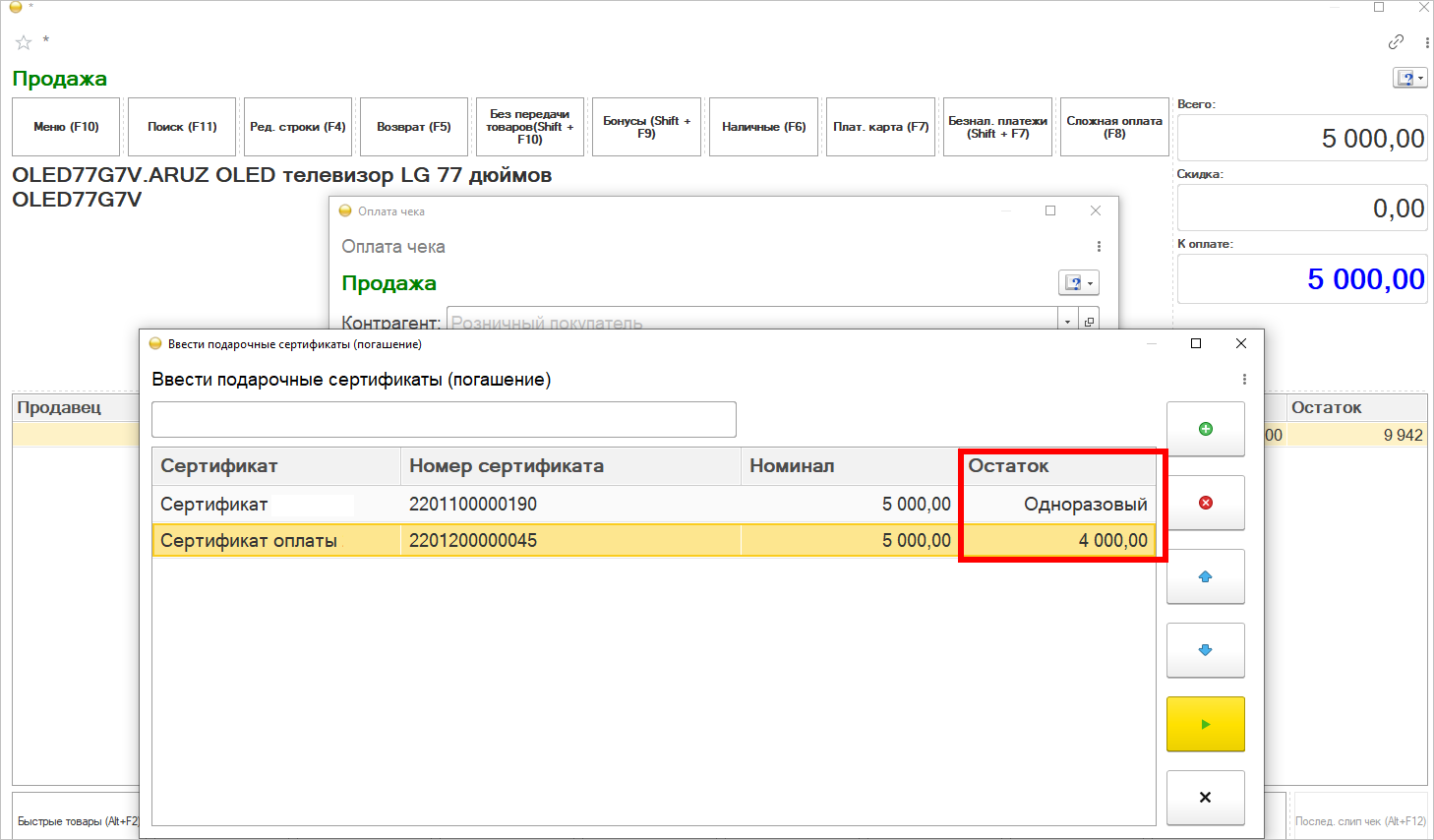Click the Поиск (F11) button
The height and width of the screenshot is (840, 1434).
(182, 127)
